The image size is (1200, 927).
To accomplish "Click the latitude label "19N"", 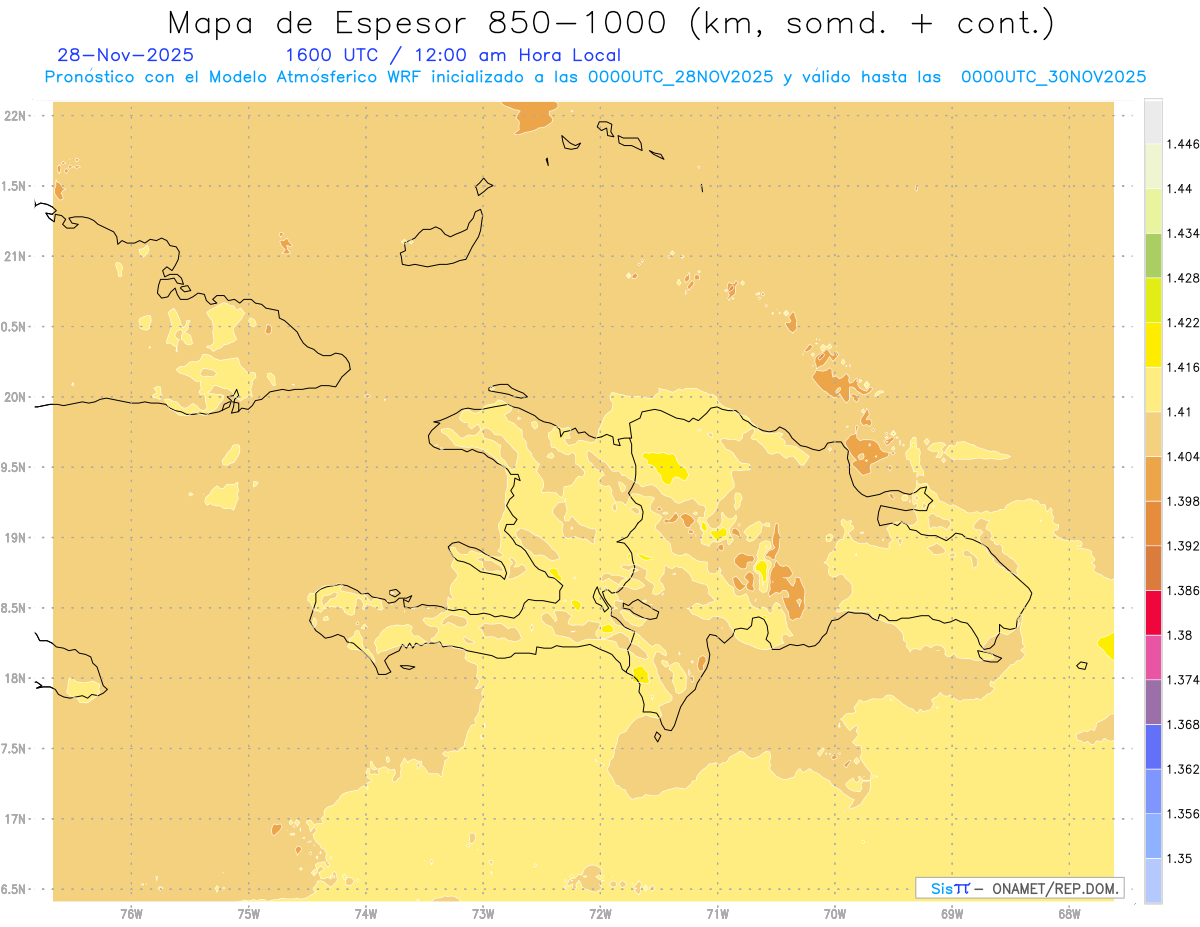I will 14,538.
